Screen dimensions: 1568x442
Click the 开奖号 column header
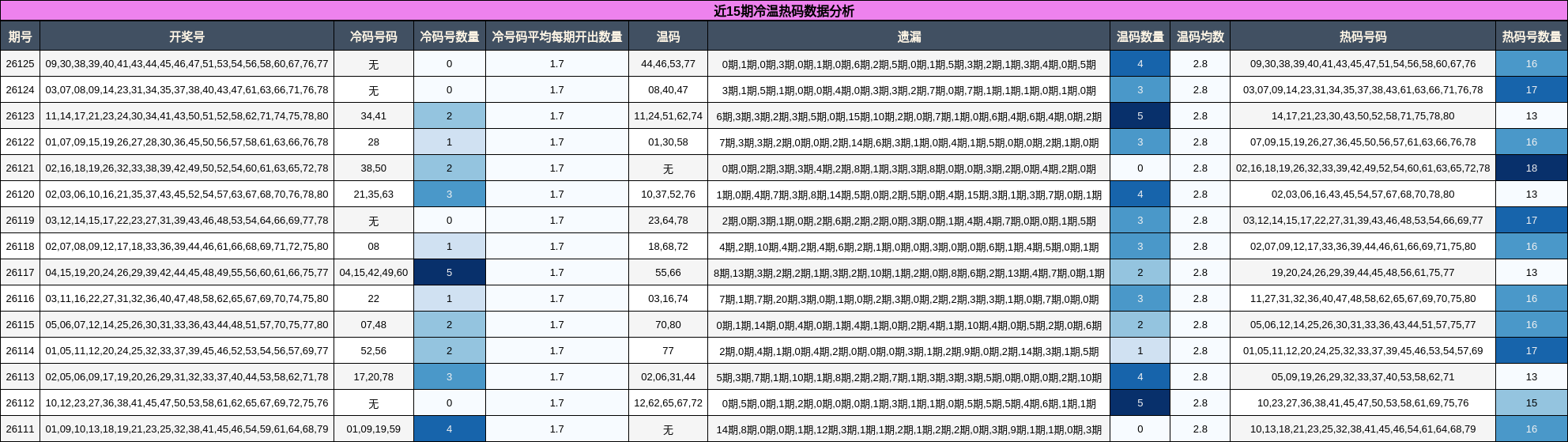pos(187,36)
